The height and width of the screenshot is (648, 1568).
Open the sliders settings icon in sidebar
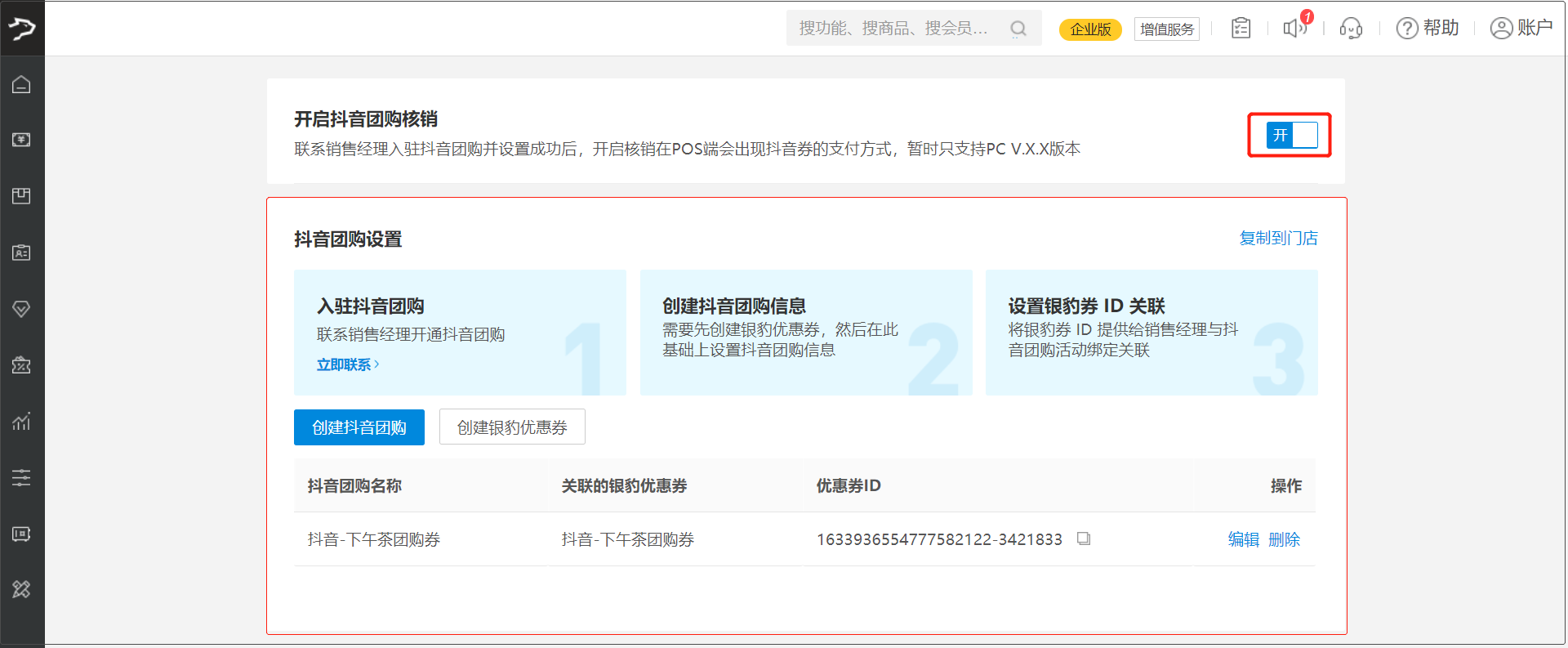tap(22, 477)
